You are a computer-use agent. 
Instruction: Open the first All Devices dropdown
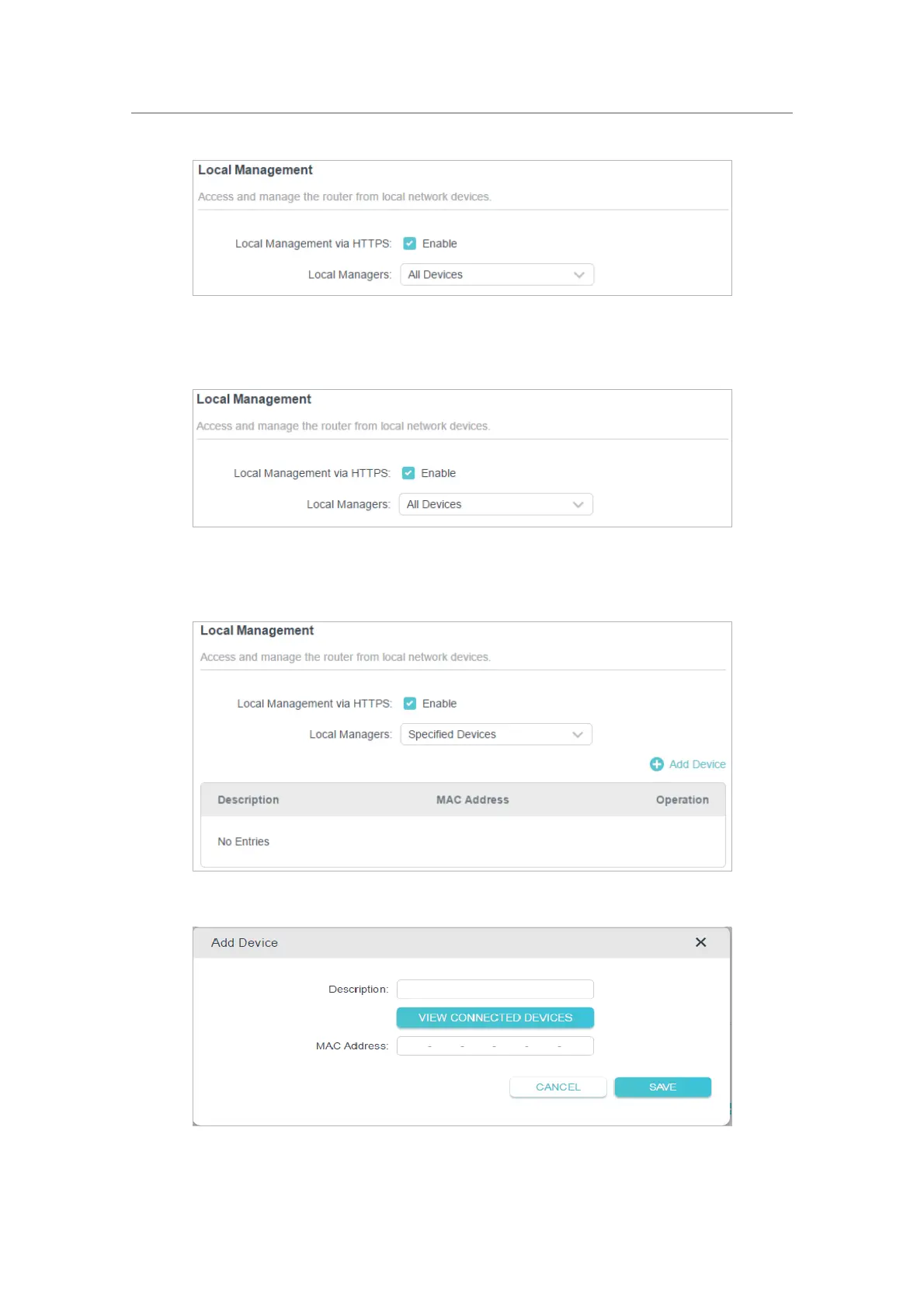point(496,275)
